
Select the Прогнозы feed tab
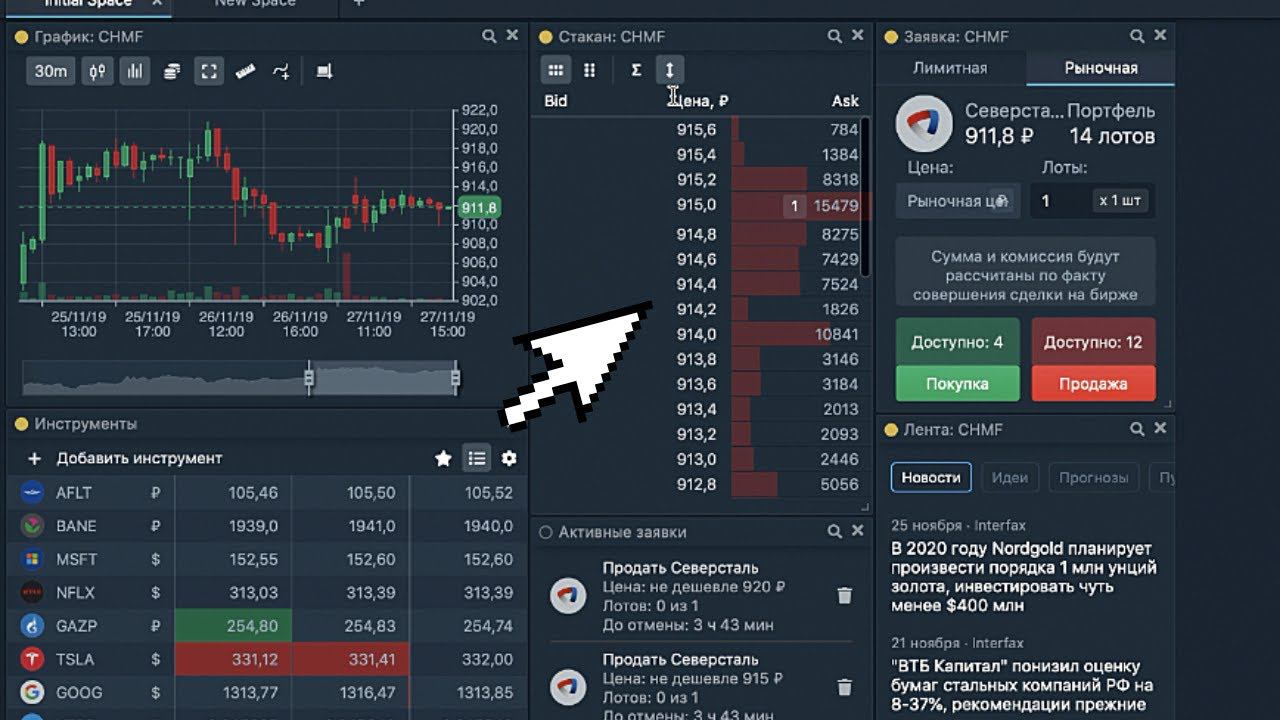point(1094,477)
